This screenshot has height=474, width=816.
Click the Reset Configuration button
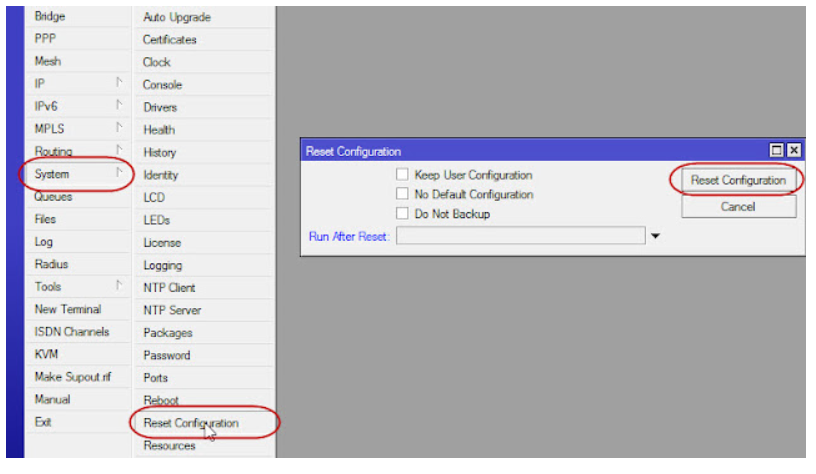[738, 180]
